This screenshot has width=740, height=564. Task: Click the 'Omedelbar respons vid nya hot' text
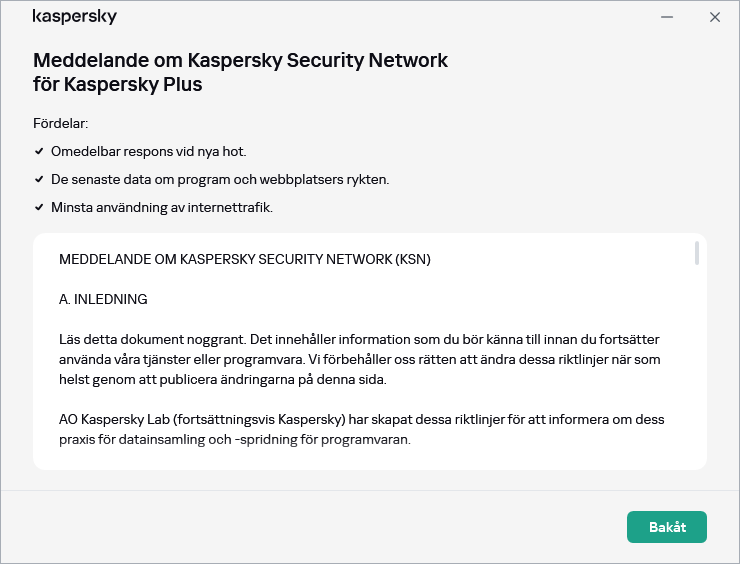coord(148,152)
